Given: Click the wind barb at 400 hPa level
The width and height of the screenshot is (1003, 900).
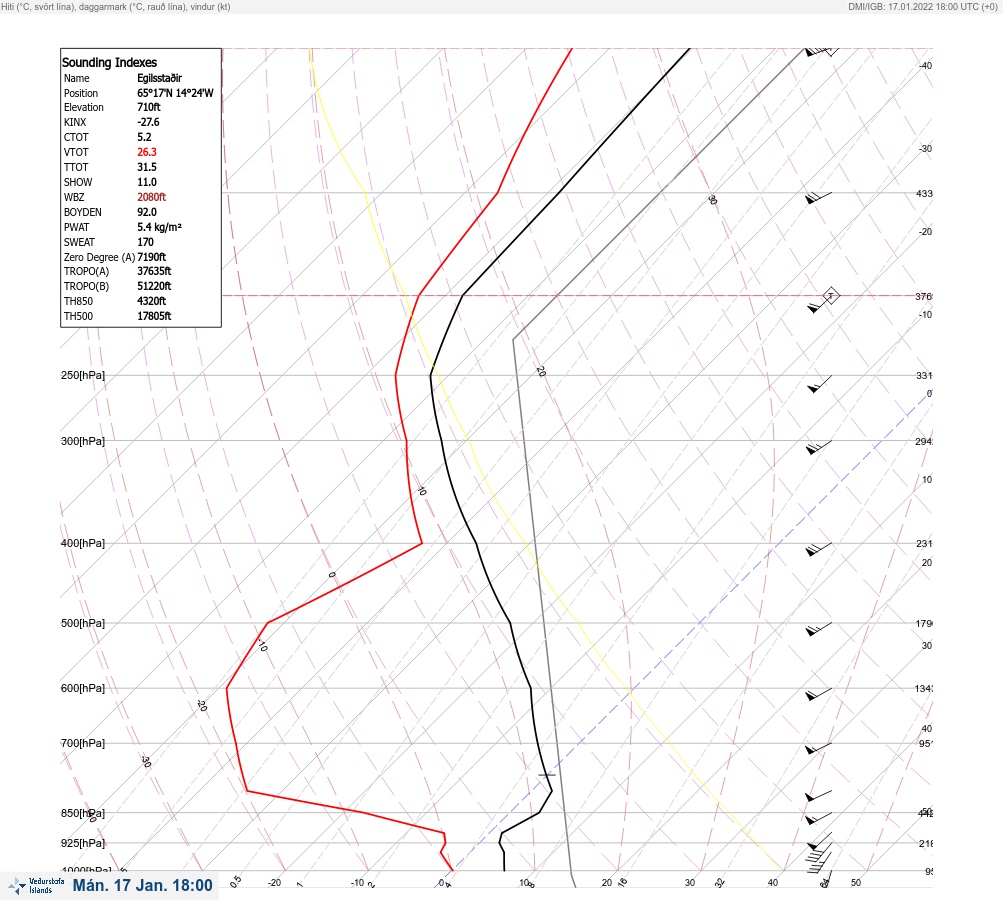Looking at the screenshot, I should coord(819,549).
